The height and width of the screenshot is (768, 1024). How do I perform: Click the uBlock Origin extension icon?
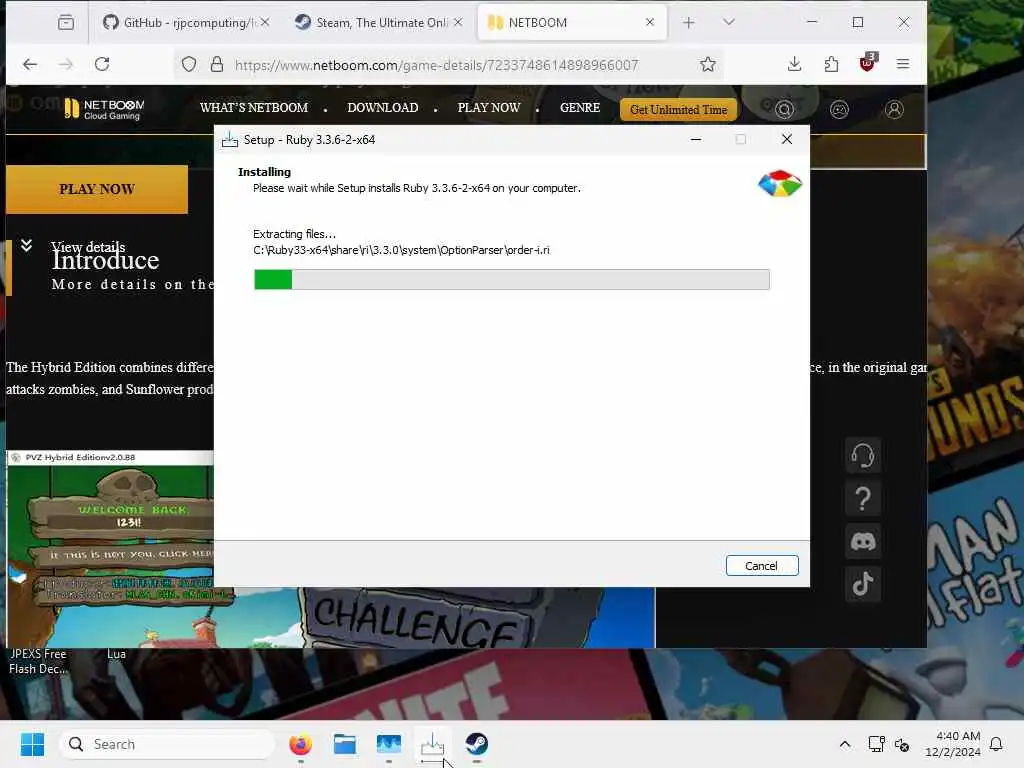pyautogui.click(x=868, y=63)
